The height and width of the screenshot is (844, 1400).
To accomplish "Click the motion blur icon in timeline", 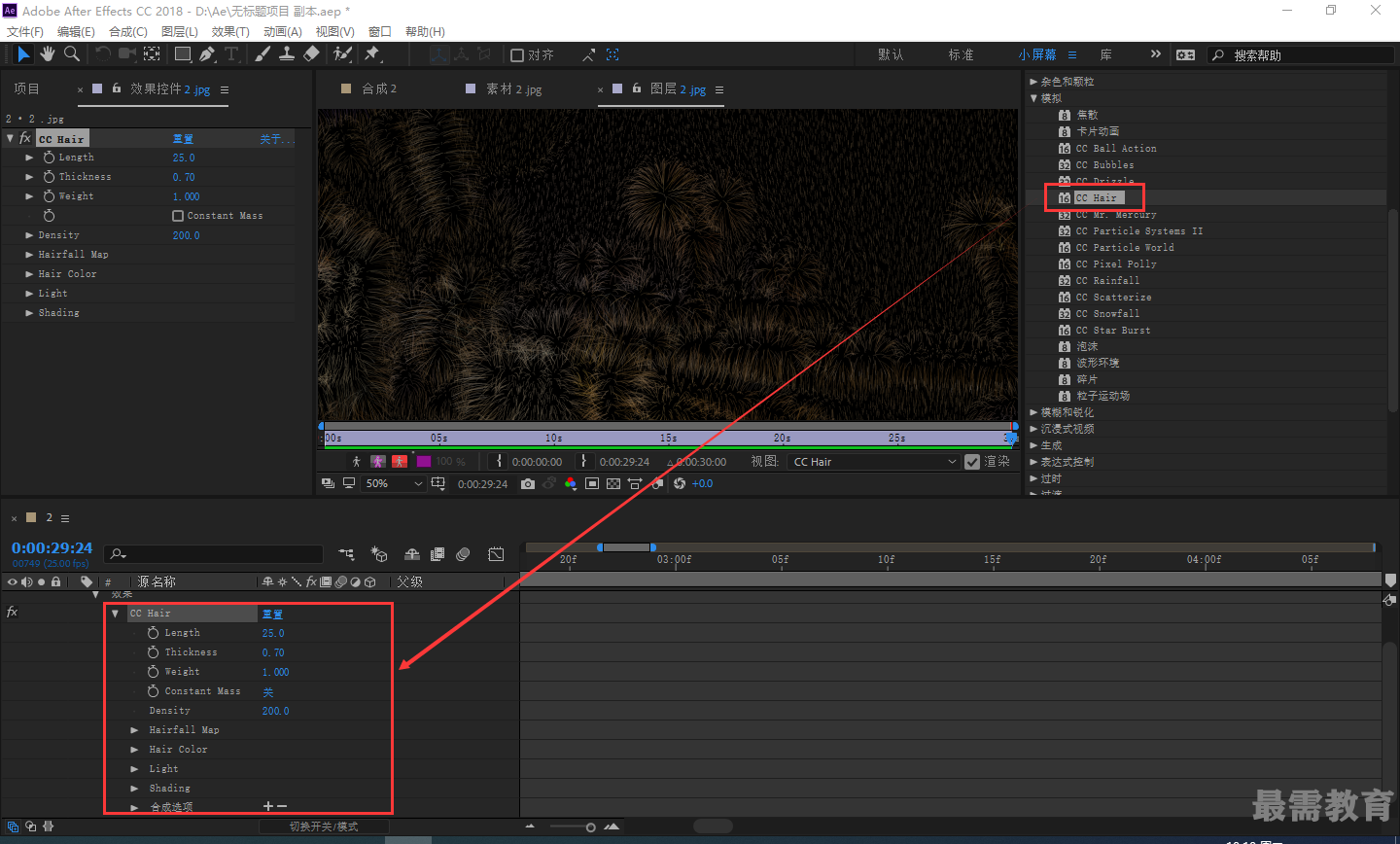I will pos(463,554).
